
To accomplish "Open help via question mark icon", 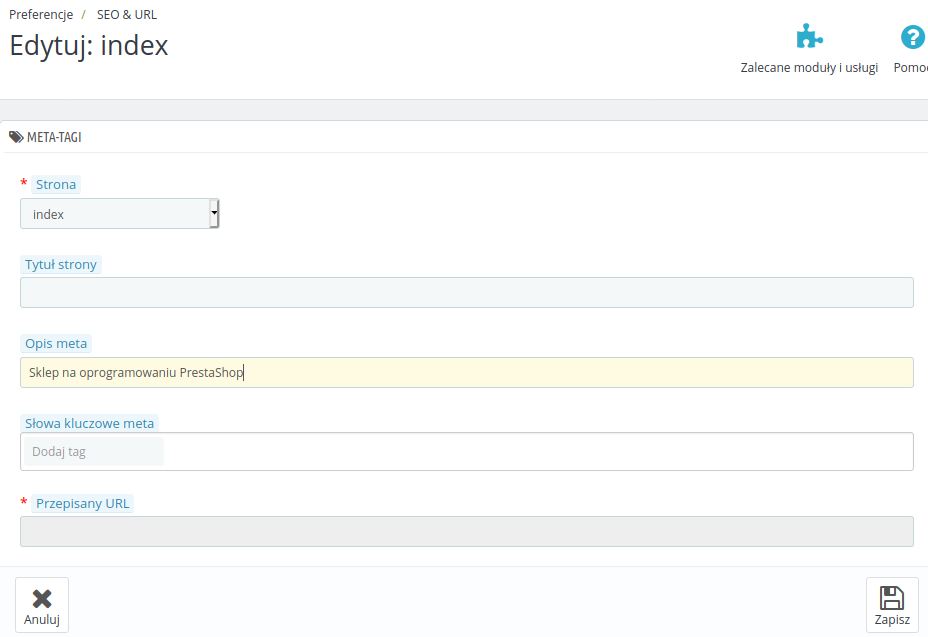I will tap(913, 37).
